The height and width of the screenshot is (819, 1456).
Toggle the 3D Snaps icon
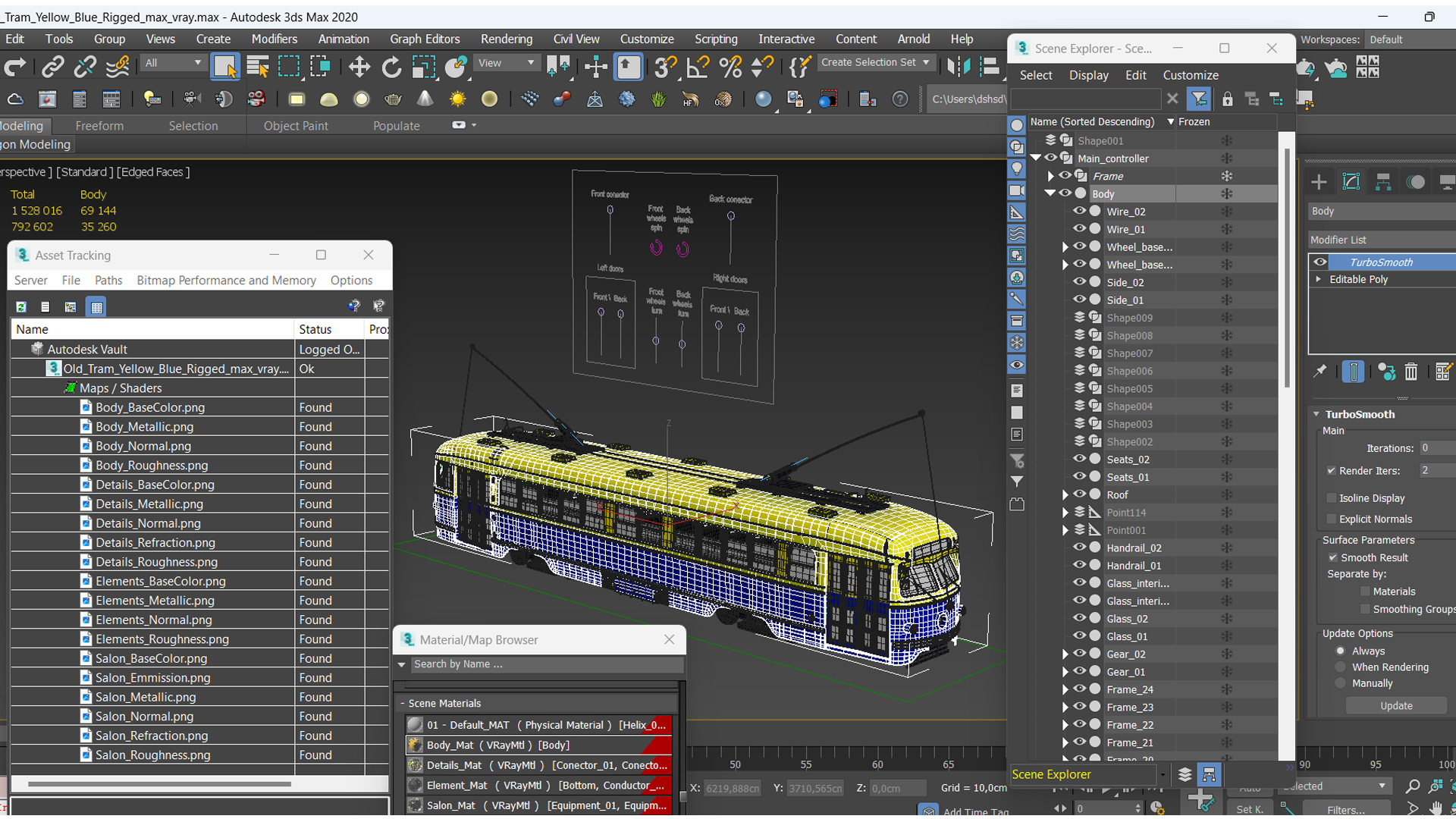point(665,67)
